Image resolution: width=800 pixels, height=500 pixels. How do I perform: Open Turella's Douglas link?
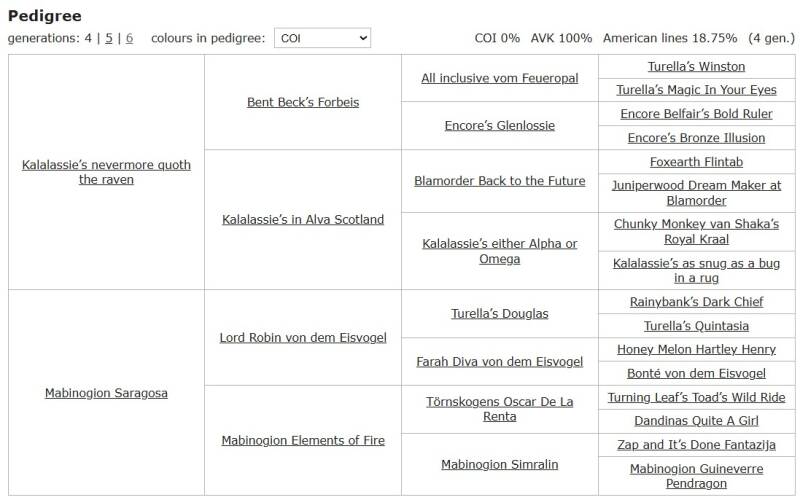coord(499,314)
